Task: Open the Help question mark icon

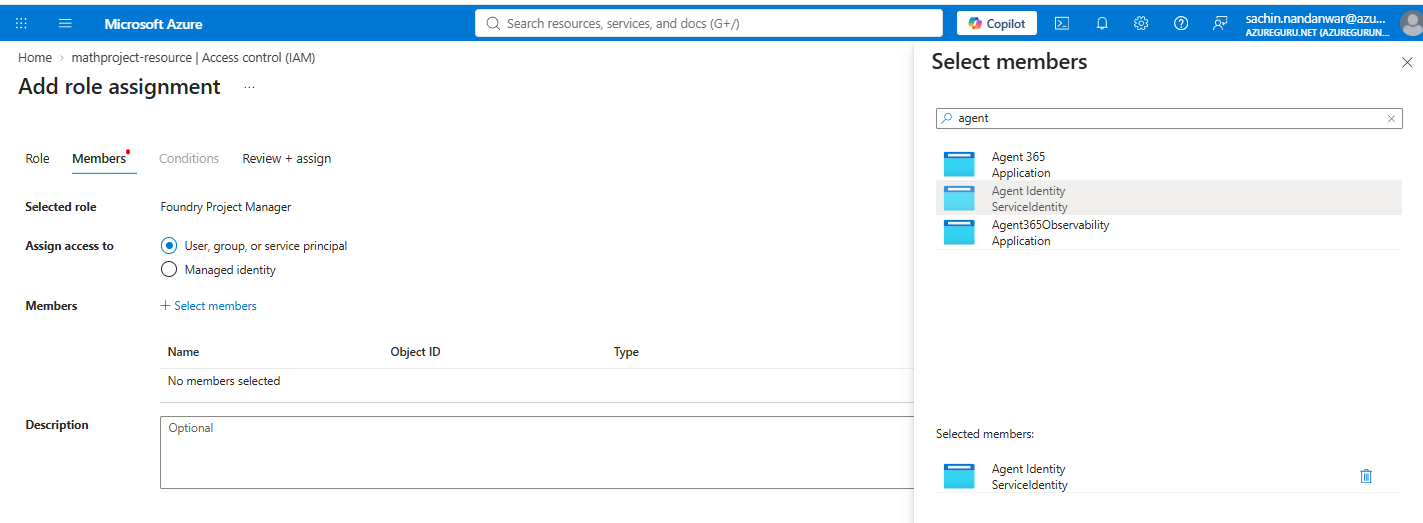Action: coord(1181,23)
